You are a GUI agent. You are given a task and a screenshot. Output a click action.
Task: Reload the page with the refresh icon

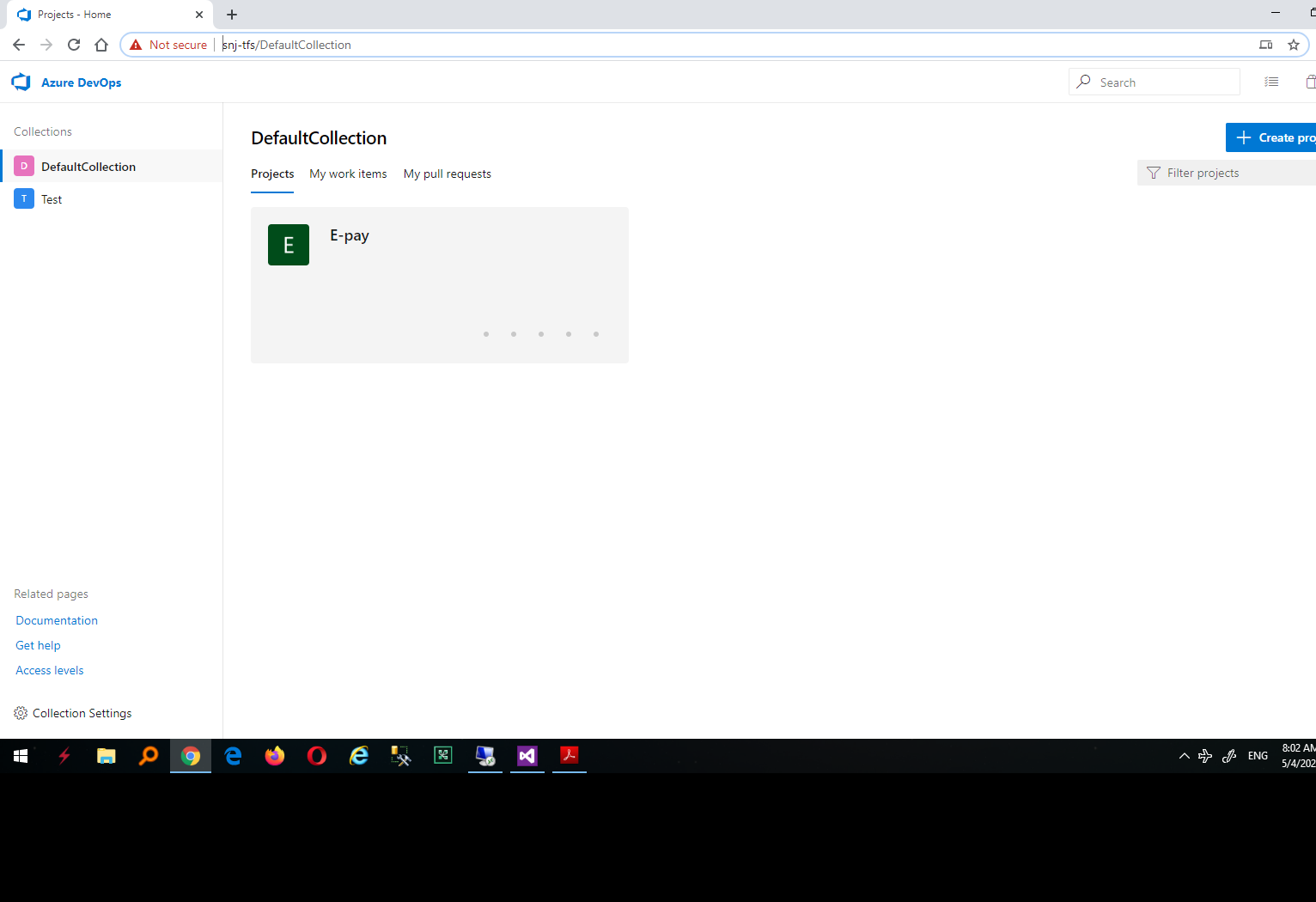(74, 45)
